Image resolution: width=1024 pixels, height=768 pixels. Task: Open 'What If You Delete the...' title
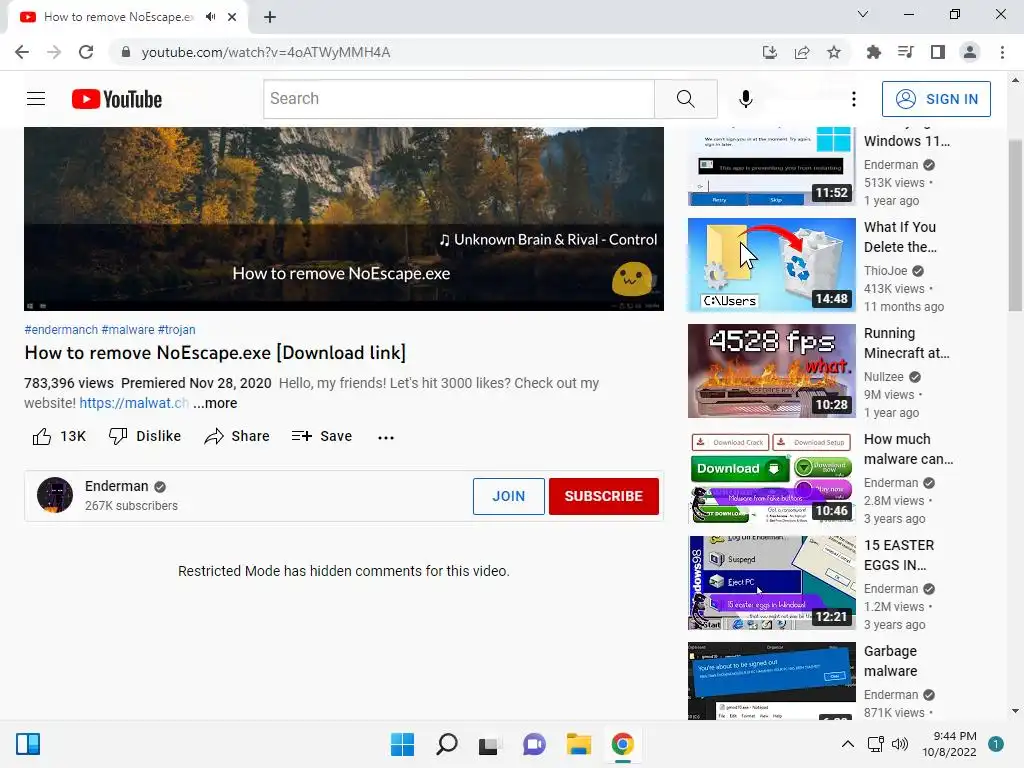tap(900, 237)
